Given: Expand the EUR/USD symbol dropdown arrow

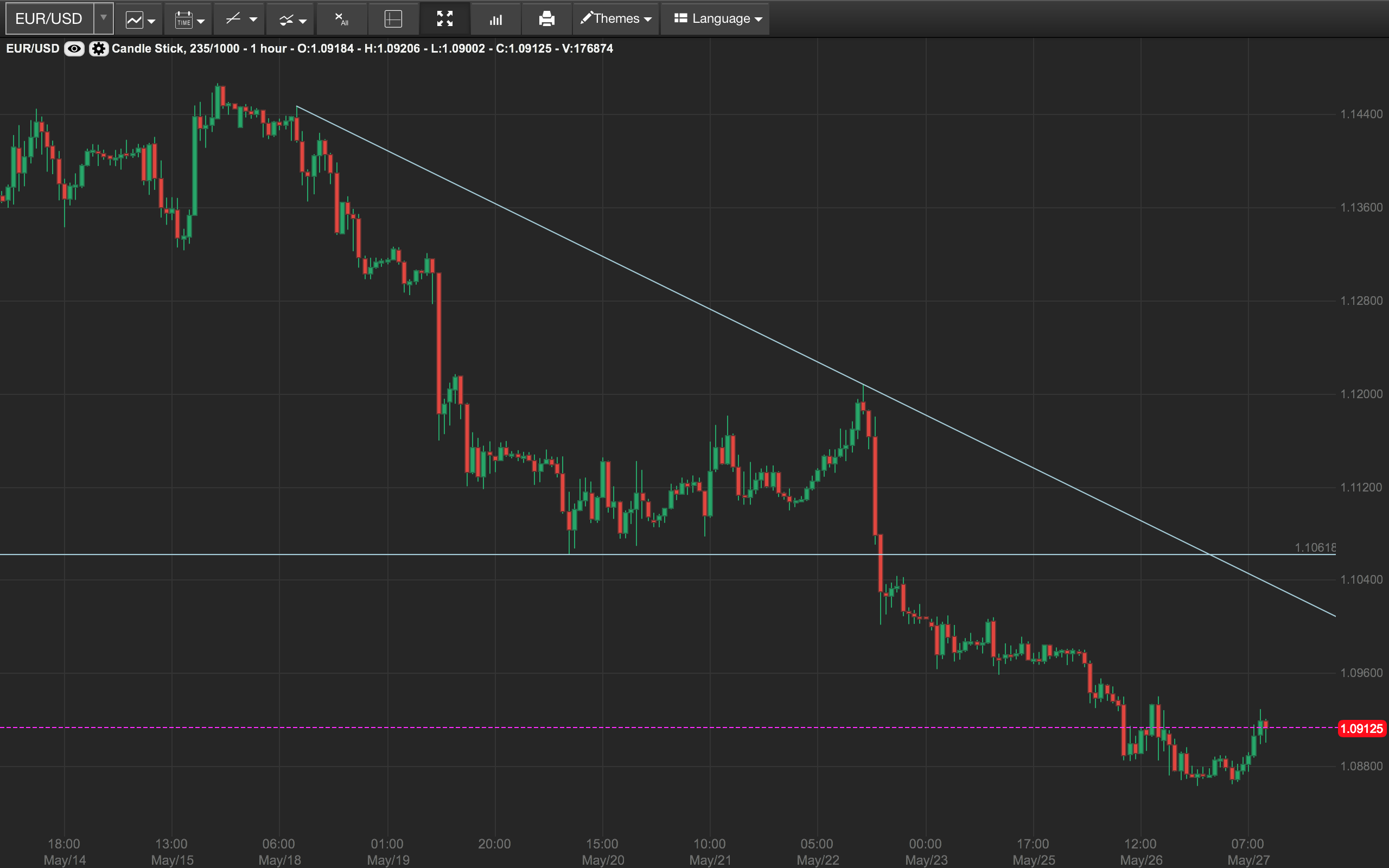Looking at the screenshot, I should (103, 18).
